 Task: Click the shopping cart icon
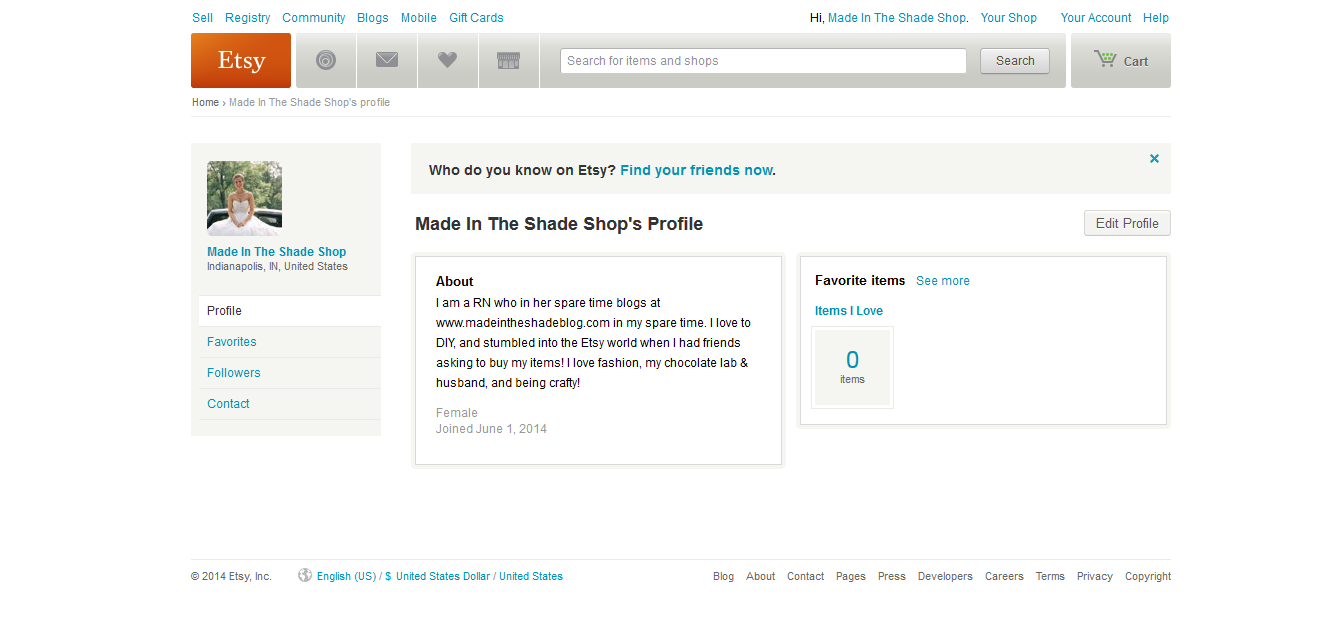(1105, 59)
